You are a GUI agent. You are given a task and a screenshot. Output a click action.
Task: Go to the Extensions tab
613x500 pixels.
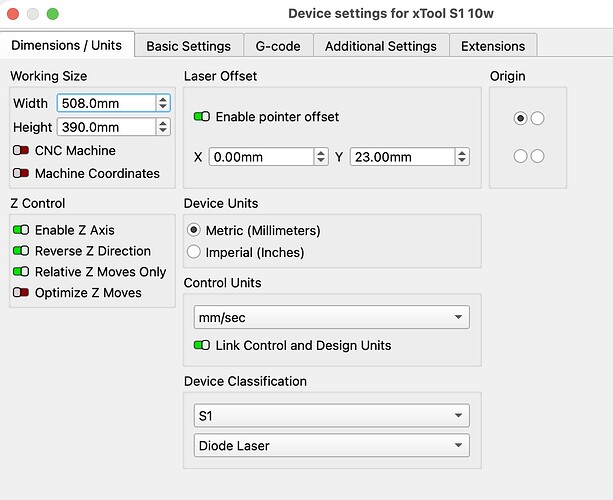[493, 46]
